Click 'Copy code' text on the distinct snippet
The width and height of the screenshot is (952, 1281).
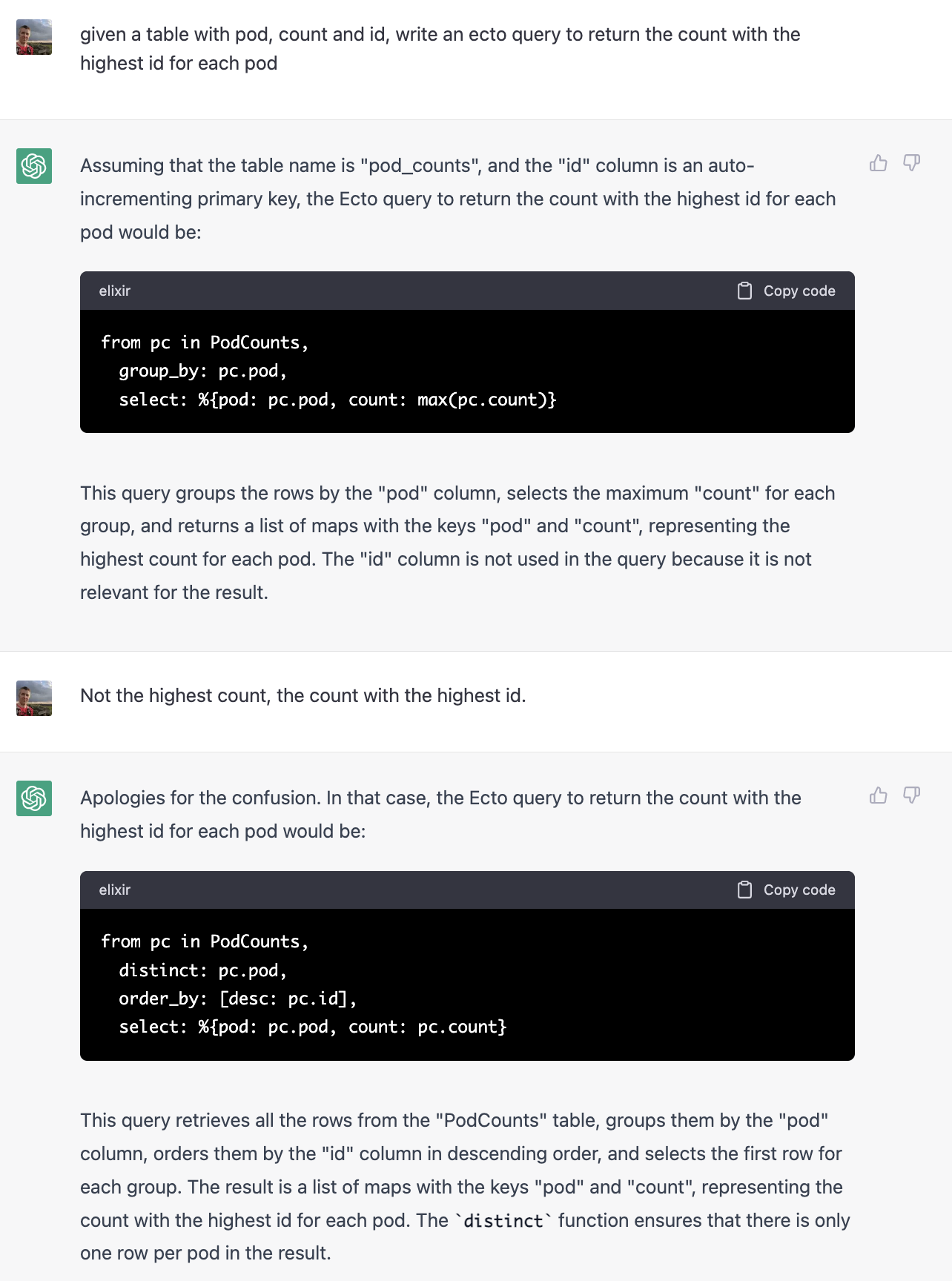tap(799, 890)
